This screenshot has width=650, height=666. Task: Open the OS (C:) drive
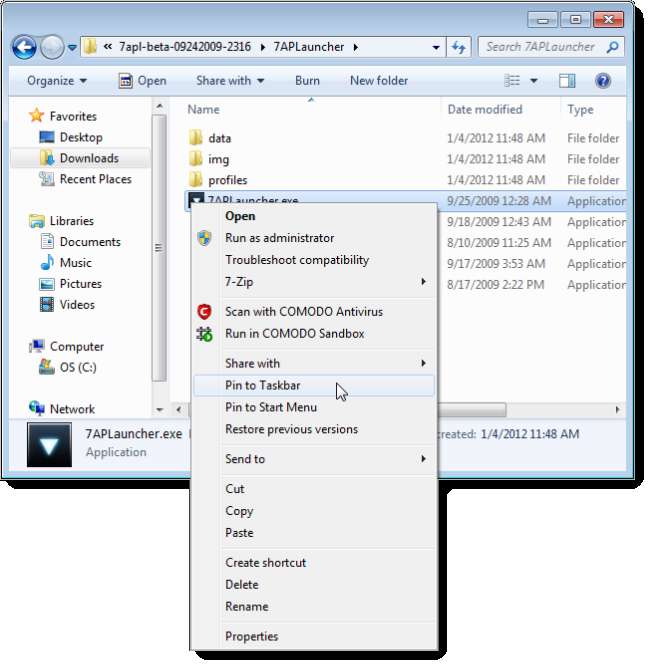tap(78, 367)
